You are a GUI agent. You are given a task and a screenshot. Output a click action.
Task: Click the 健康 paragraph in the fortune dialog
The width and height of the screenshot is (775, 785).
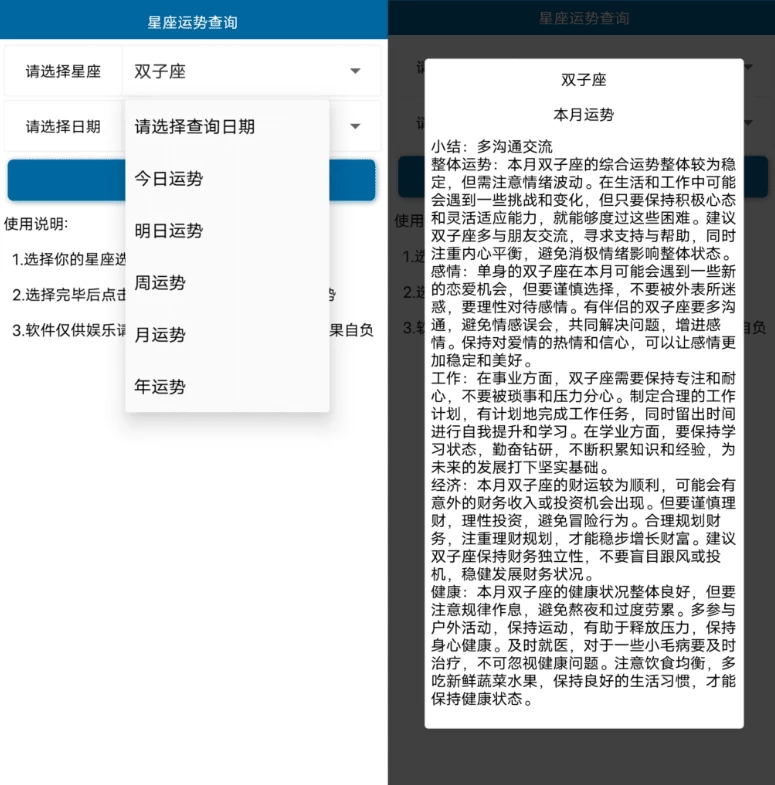pyautogui.click(x=584, y=645)
